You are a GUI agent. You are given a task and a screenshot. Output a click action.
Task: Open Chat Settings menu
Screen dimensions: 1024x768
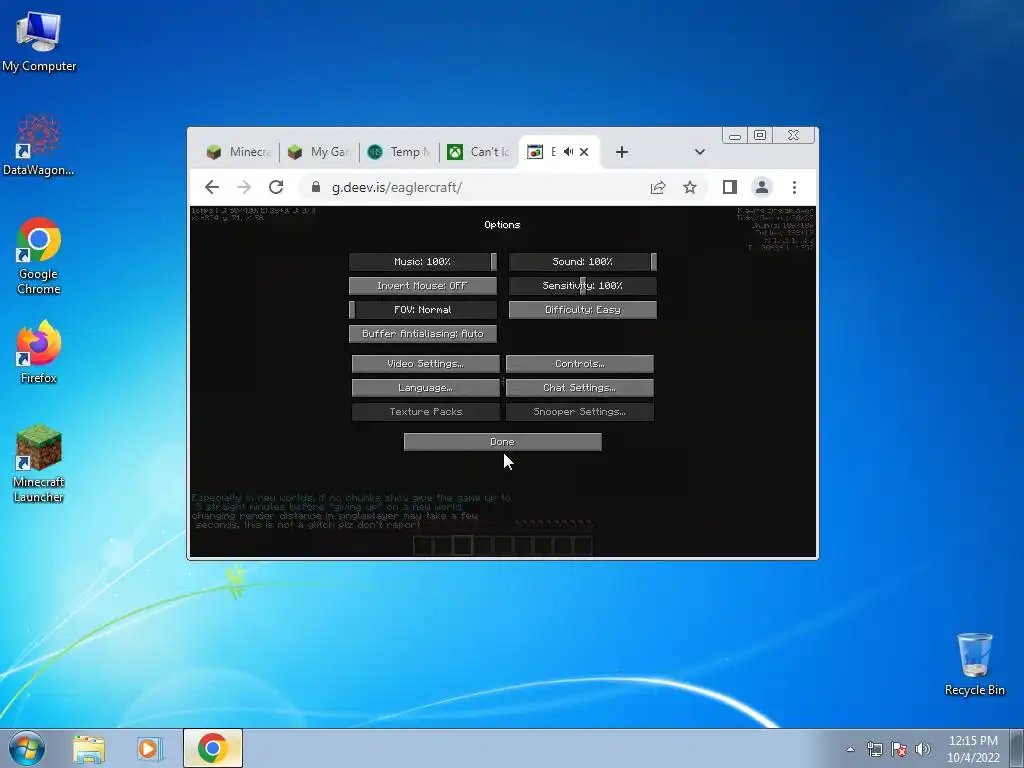pyautogui.click(x=580, y=388)
